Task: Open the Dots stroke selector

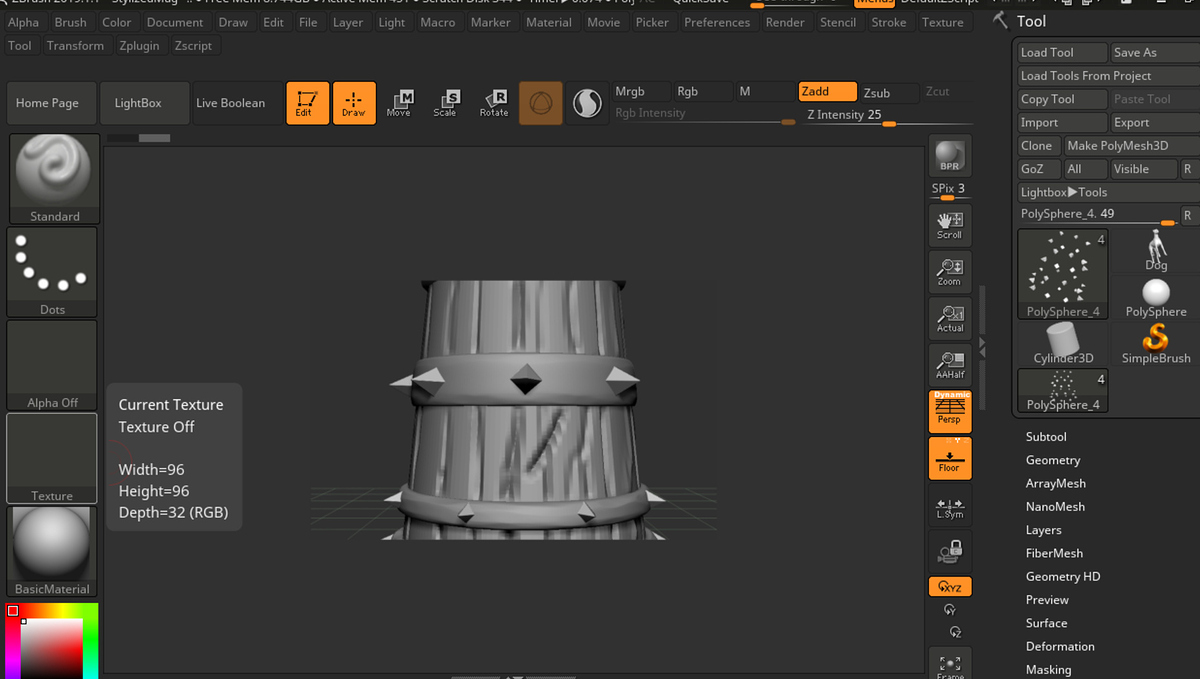Action: pyautogui.click(x=54, y=272)
